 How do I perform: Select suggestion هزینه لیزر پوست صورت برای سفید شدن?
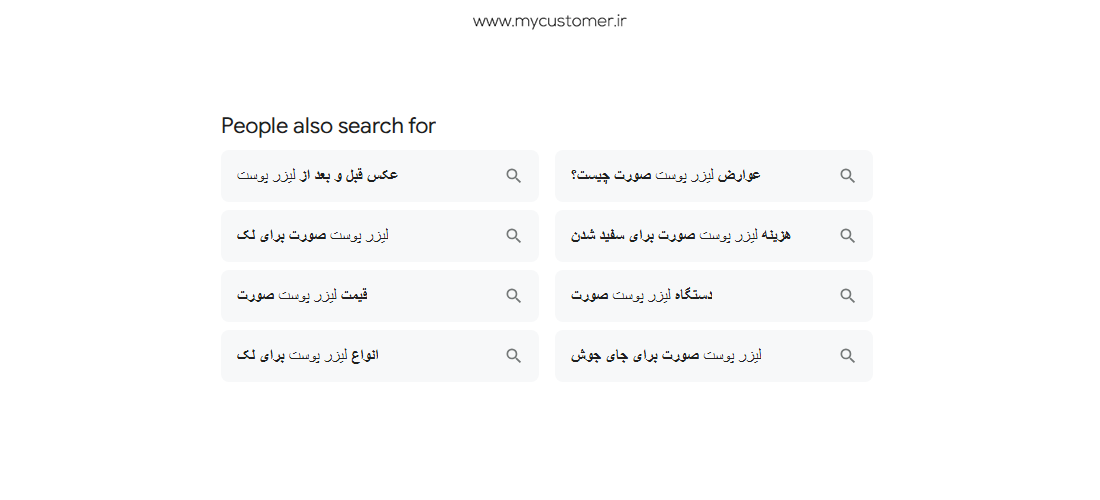[x=680, y=235]
